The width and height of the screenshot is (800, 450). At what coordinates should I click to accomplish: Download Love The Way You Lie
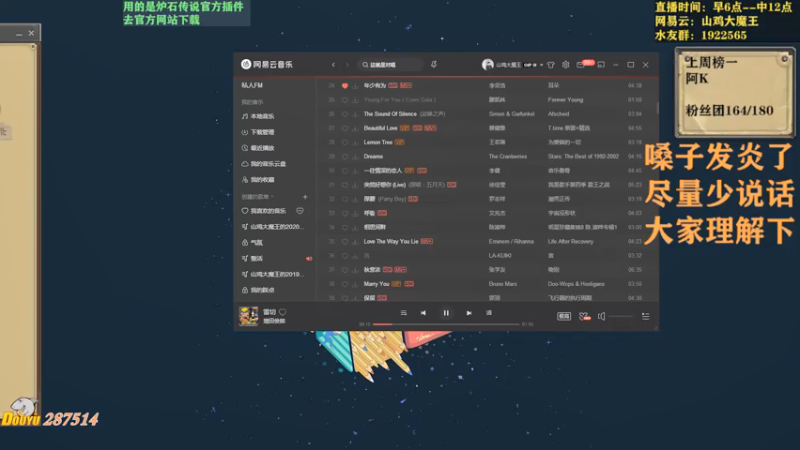click(x=356, y=241)
